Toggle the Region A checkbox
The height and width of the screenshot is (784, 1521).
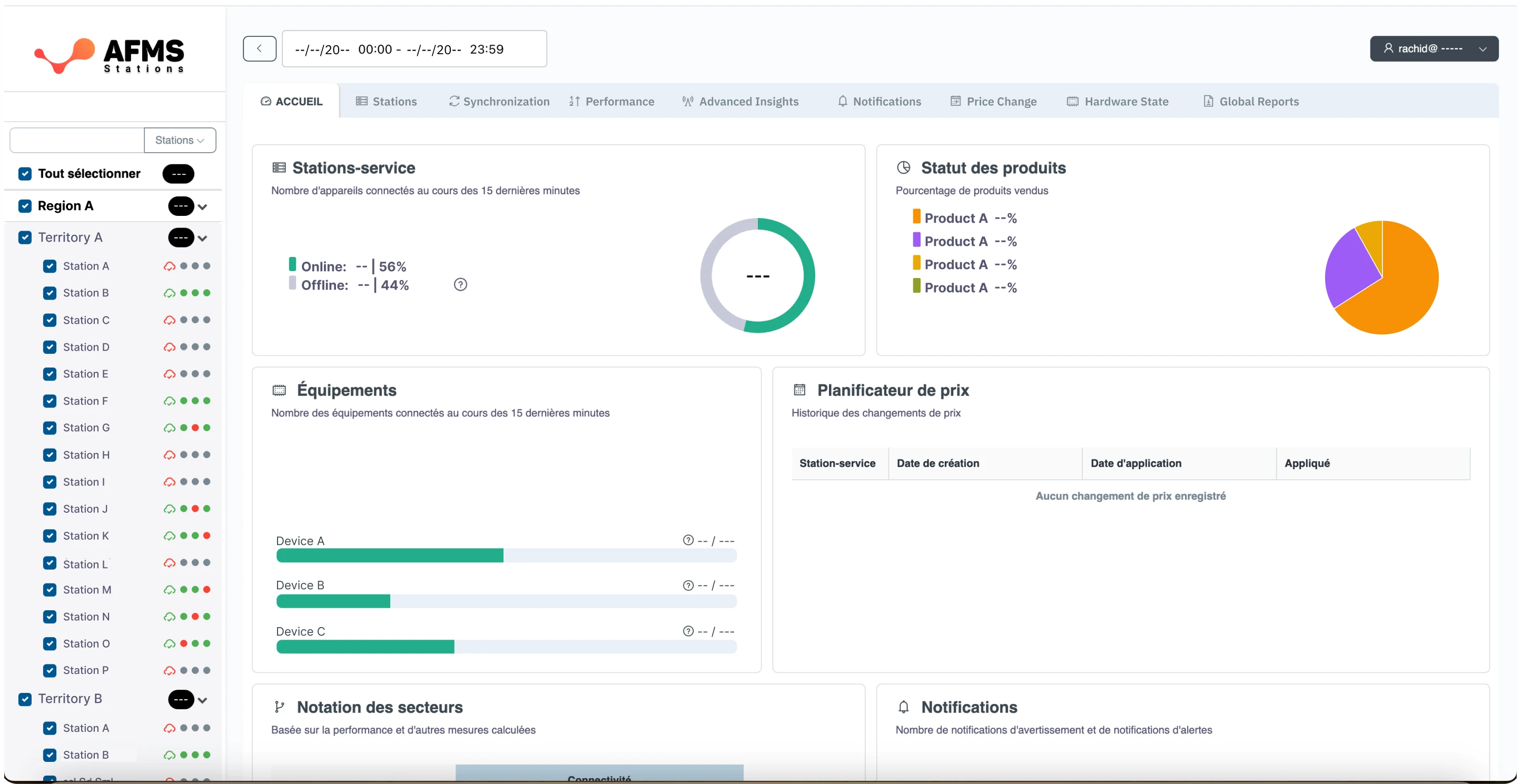pos(25,206)
